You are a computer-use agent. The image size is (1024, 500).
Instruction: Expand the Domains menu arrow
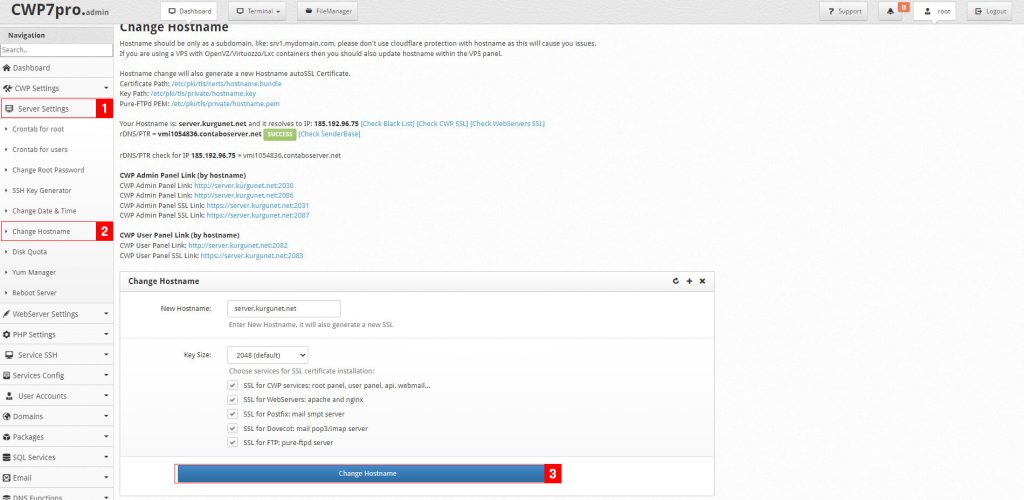106,416
